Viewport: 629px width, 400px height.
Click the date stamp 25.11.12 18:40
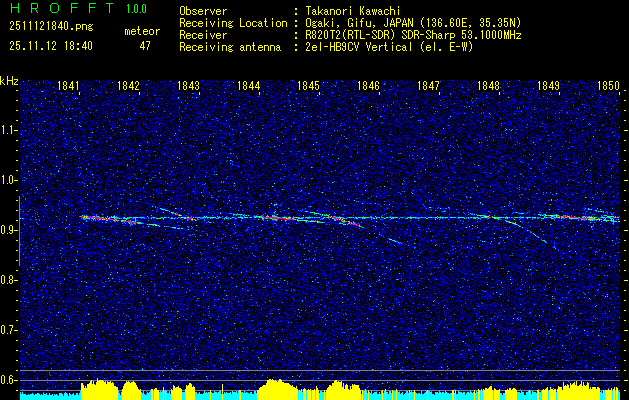coord(51,46)
